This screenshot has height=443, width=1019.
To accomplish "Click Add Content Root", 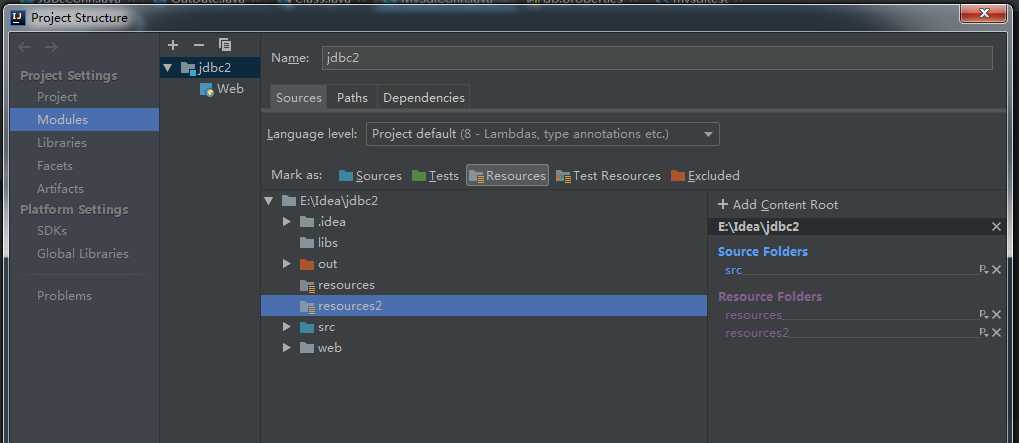I will click(778, 205).
